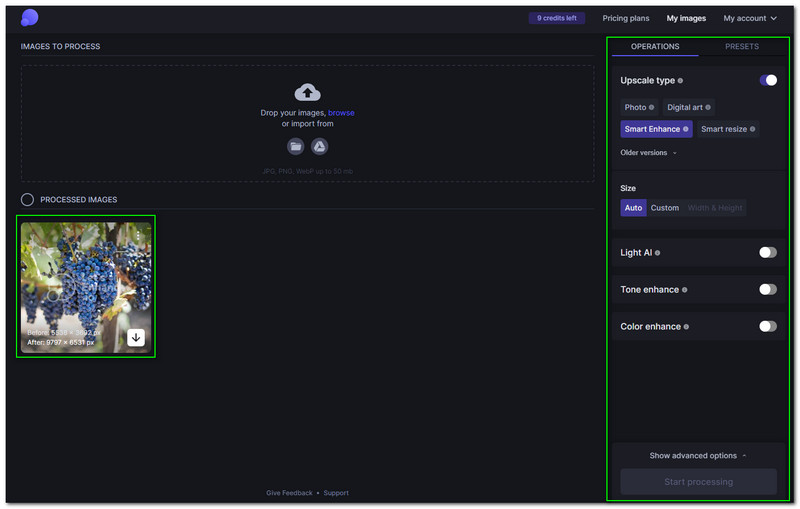This screenshot has width=800, height=509.
Task: Open the three-dot menu on grapes thumbnail
Action: [x=139, y=235]
